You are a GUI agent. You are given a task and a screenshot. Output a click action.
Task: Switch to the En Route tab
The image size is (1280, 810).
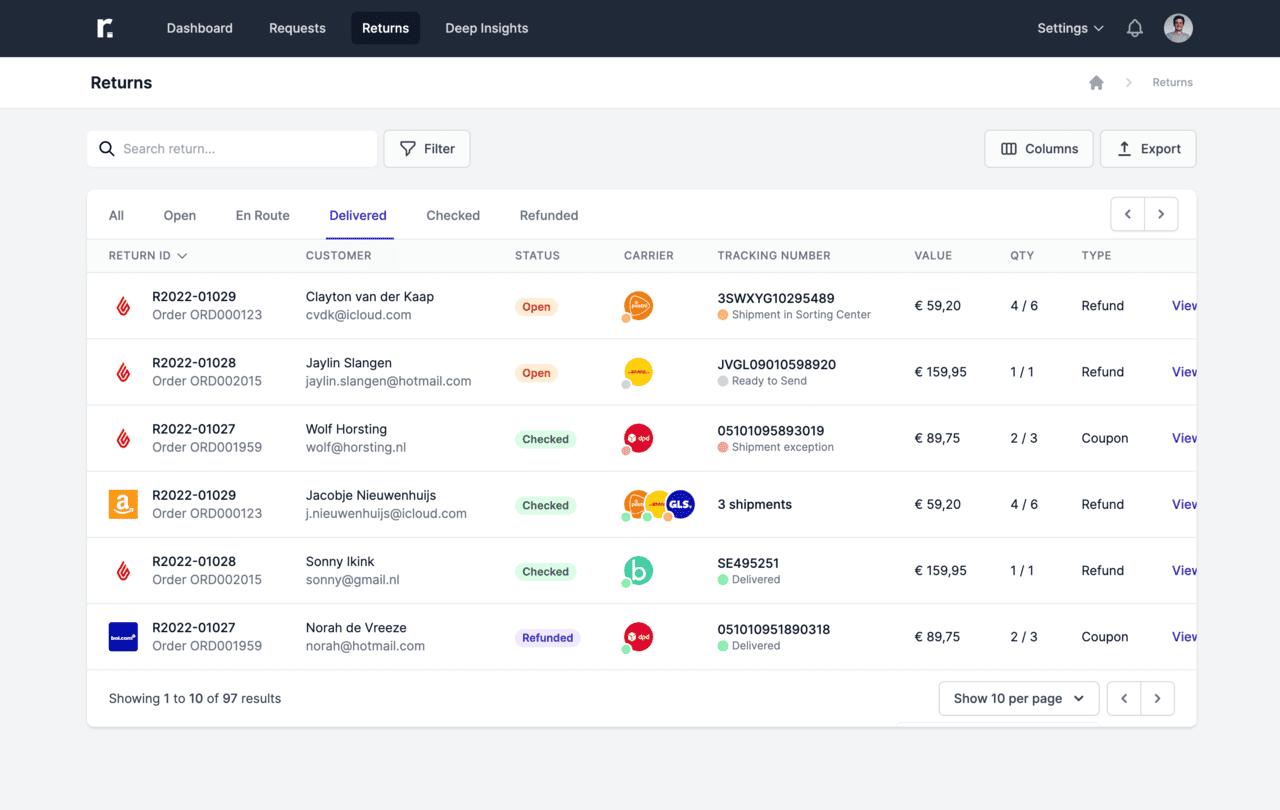point(263,215)
